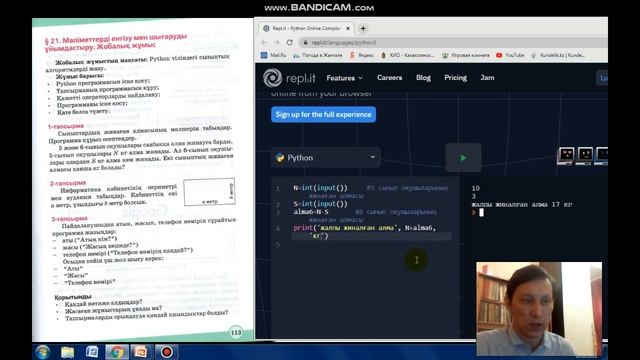Select the Repl.it Python Online Compiler tab
Viewport: 640px width, 360px height.
306,28
